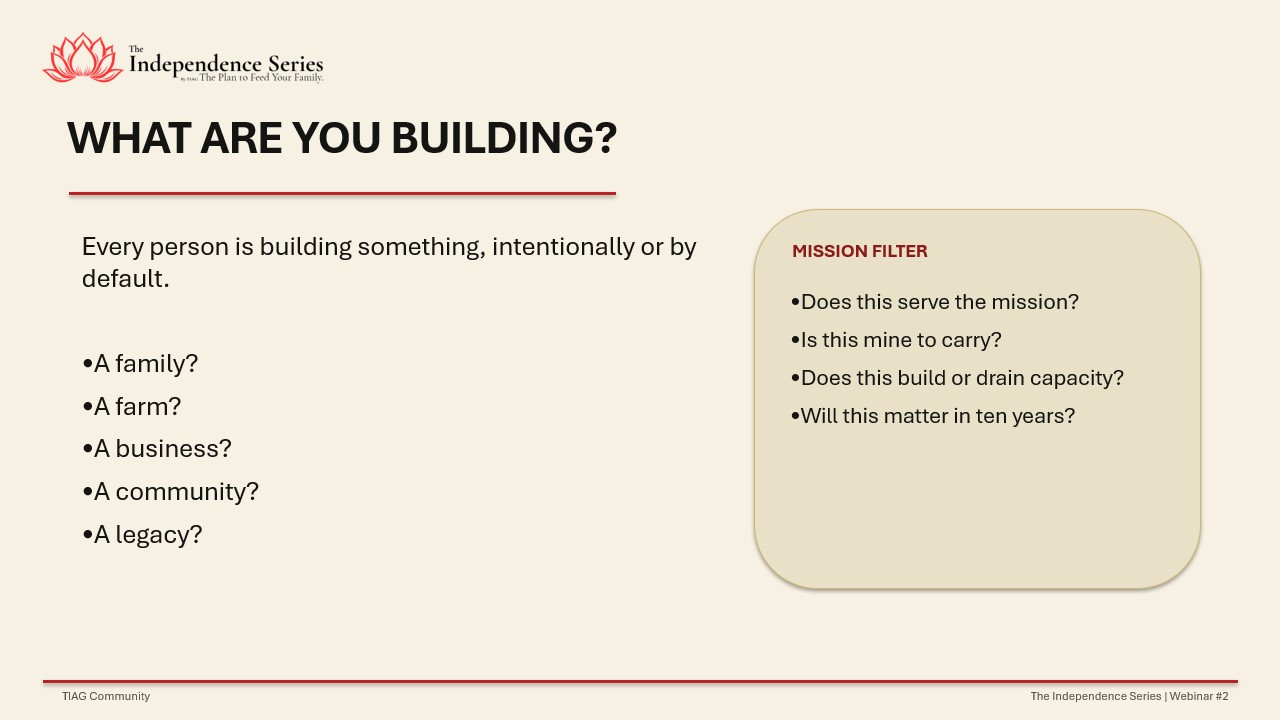Click The Independence Series Webinar #2 footer
Screen dimensions: 1280x720
pos(1129,696)
